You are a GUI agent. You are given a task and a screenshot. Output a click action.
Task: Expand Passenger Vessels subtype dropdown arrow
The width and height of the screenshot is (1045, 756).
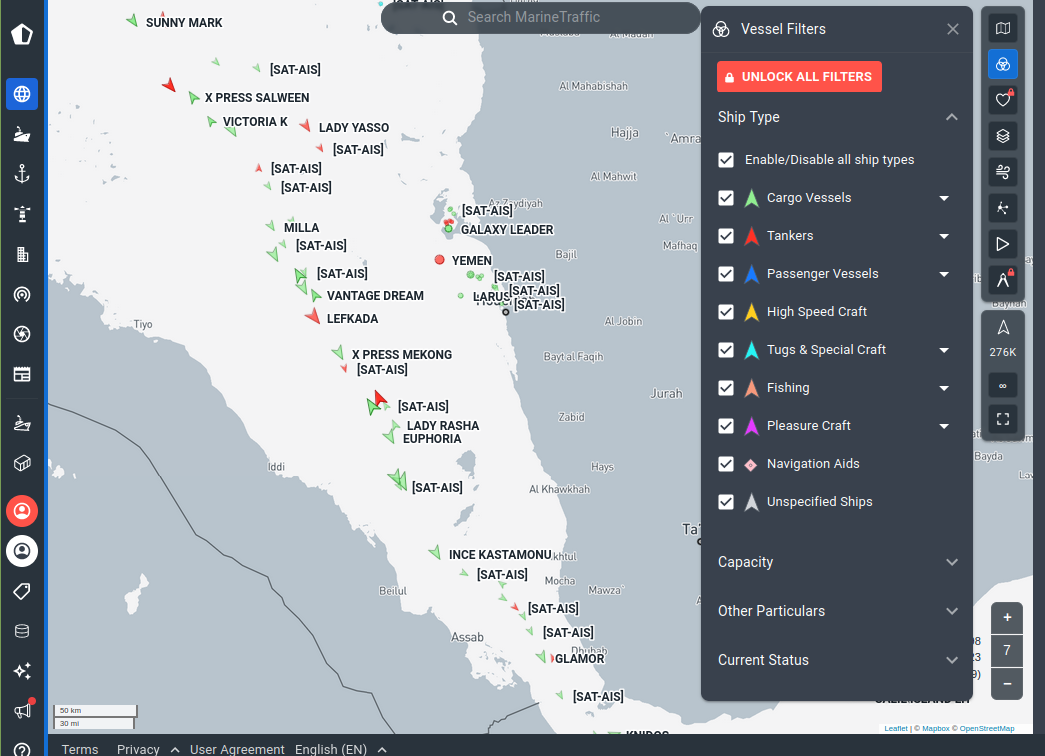tap(944, 274)
